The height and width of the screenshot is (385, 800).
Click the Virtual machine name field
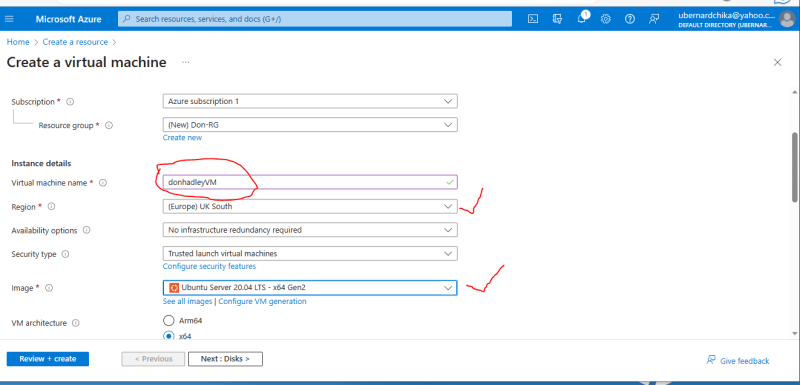coord(310,182)
